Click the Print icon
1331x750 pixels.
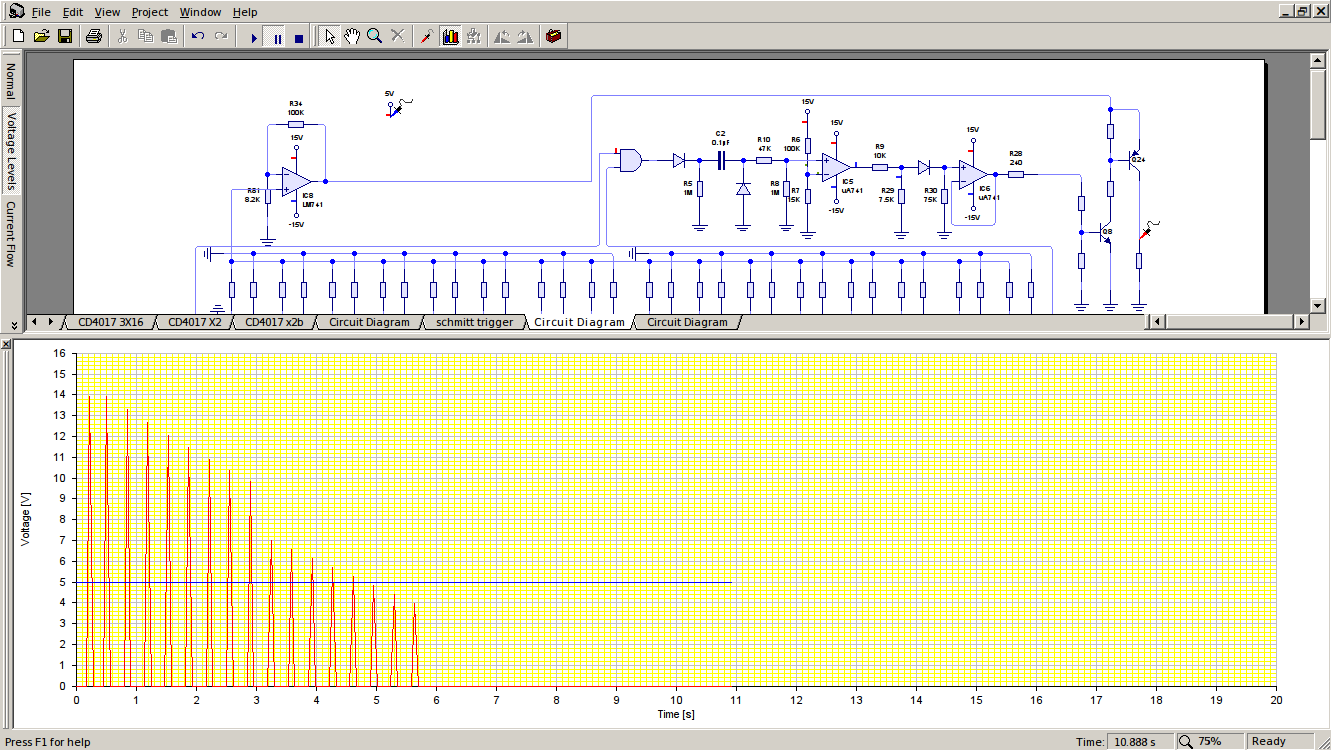click(93, 37)
